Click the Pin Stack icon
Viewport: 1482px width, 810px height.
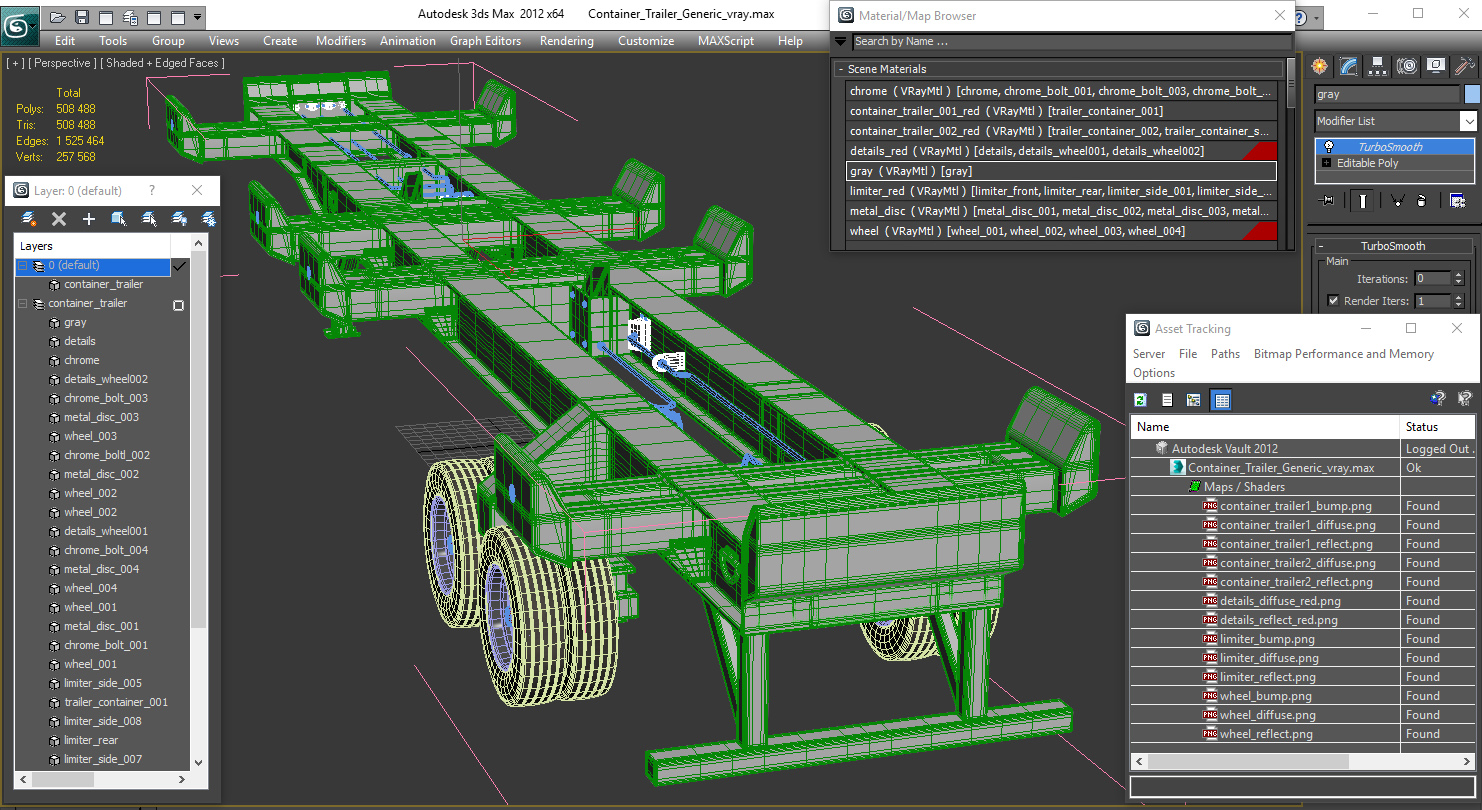pos(1328,201)
